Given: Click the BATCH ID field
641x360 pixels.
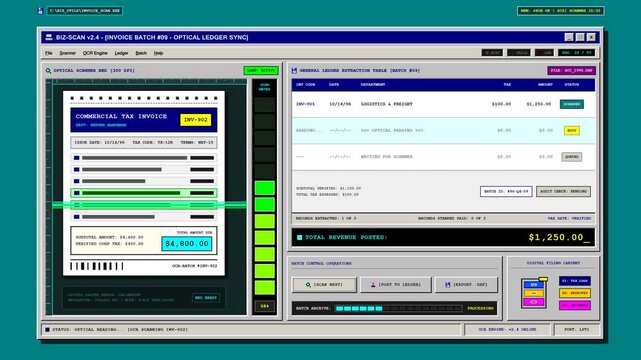Looking at the screenshot, I should point(506,191).
